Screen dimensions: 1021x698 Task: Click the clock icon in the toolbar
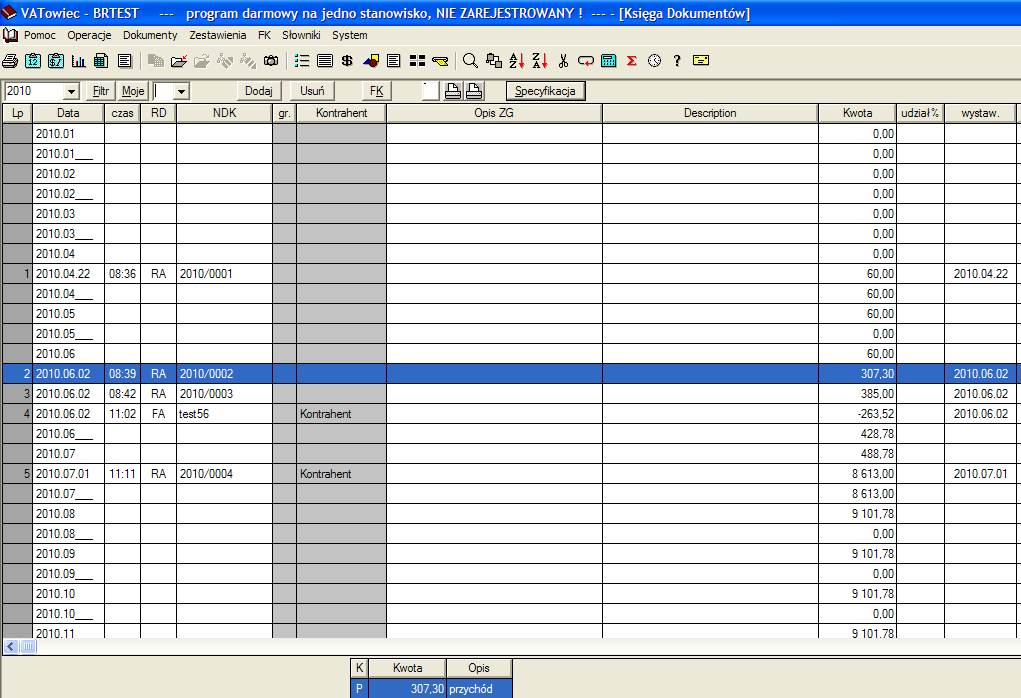tap(654, 61)
